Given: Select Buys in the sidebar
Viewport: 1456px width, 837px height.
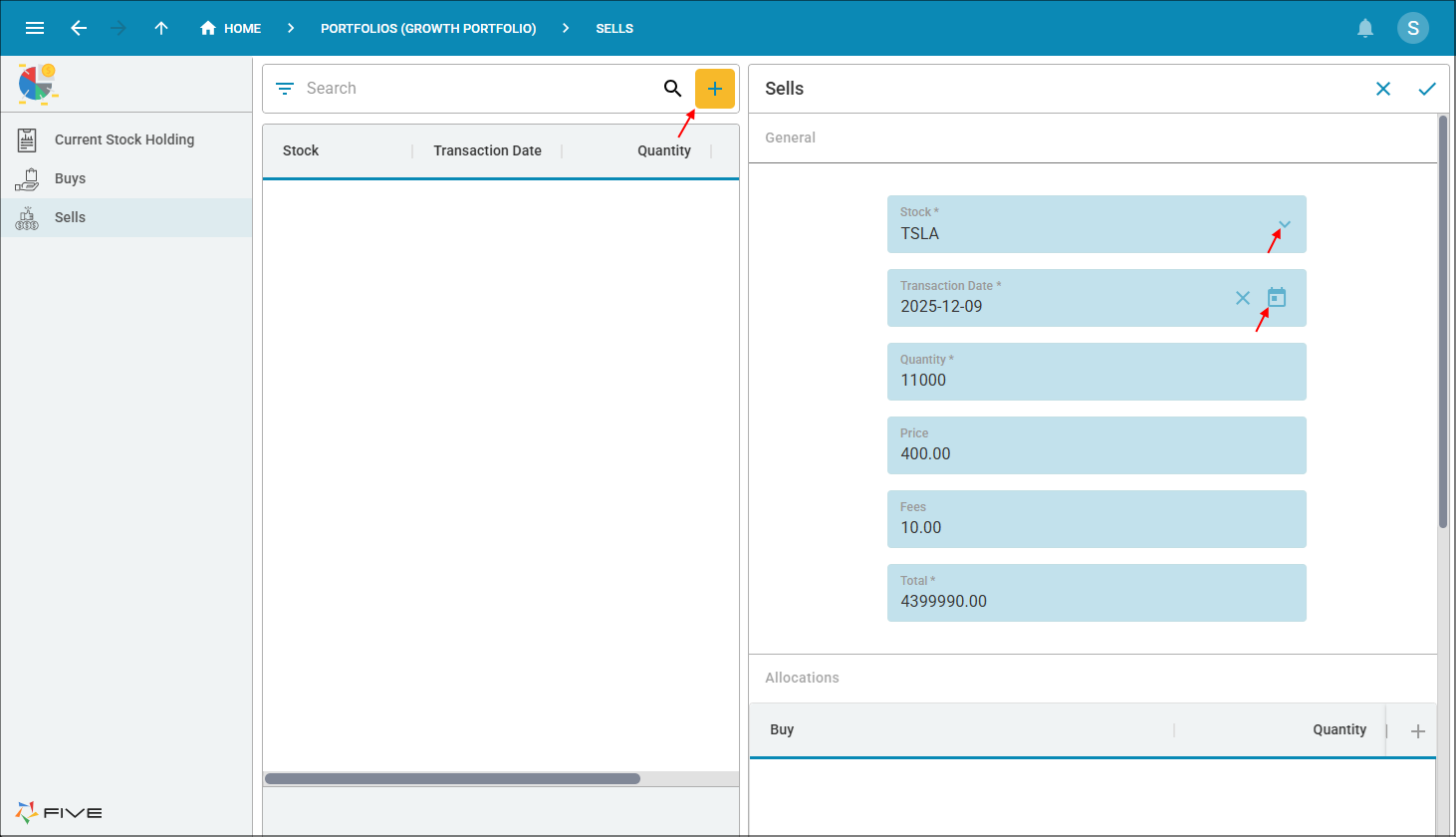Looking at the screenshot, I should tap(70, 178).
